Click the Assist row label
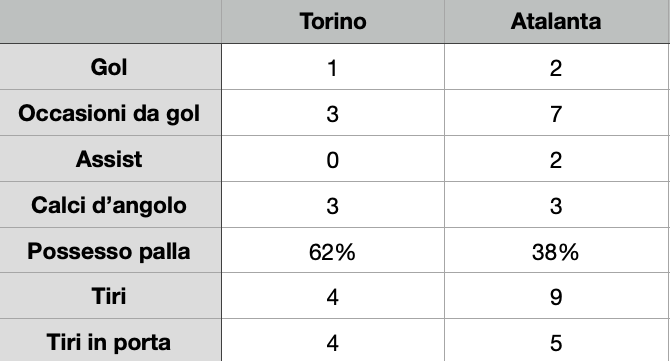This screenshot has width=670, height=361. [x=110, y=159]
